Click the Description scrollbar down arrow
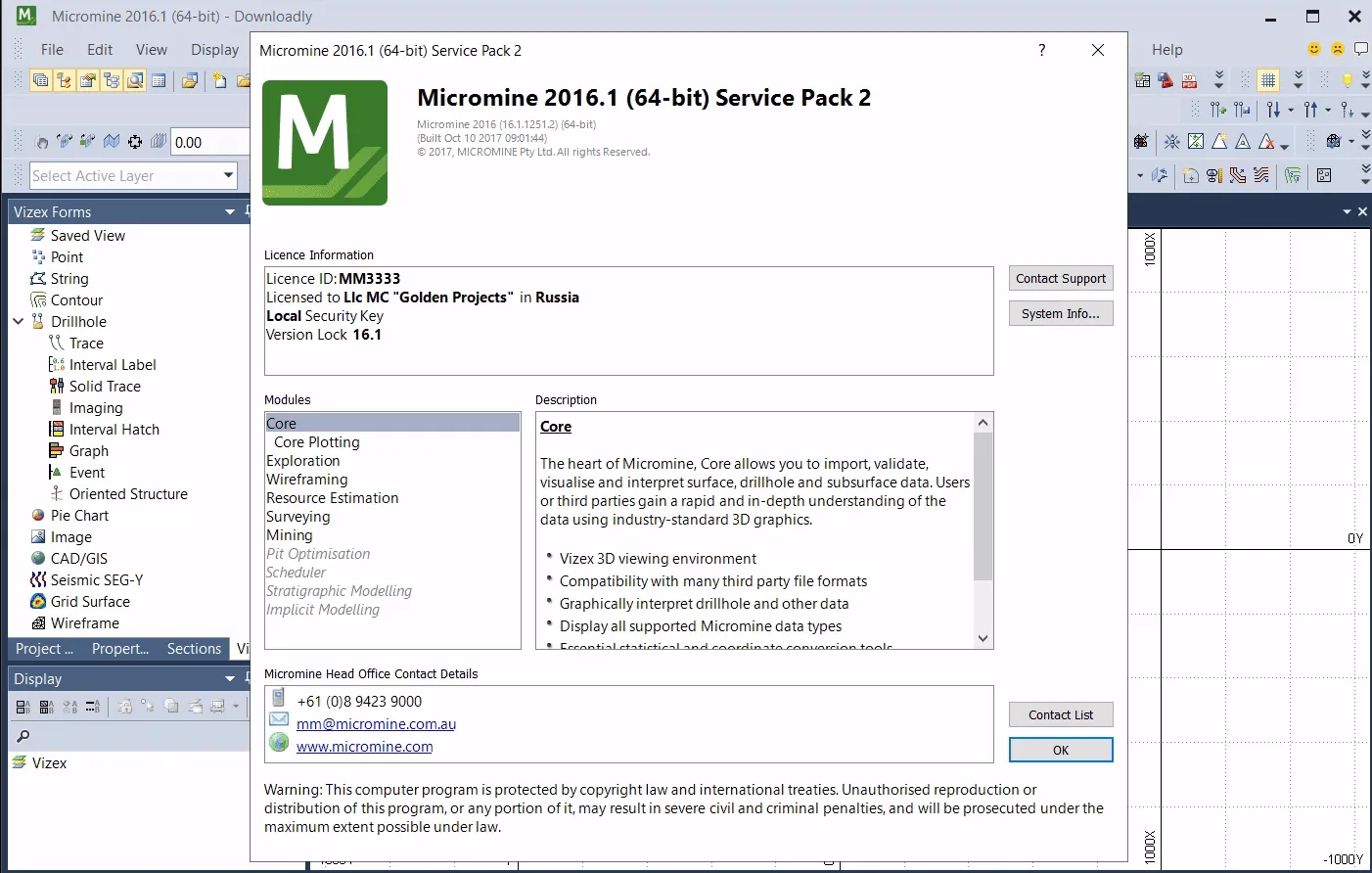The height and width of the screenshot is (873, 1372). pyautogui.click(x=983, y=638)
